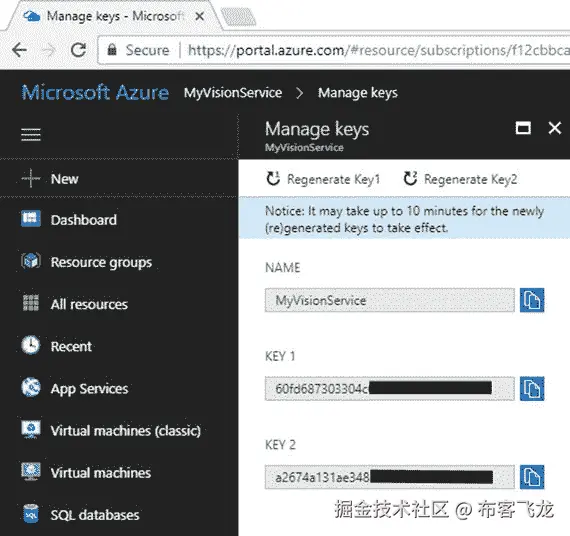This screenshot has width=570, height=536.
Task: Click the Regenerate Key1 refresh icon
Action: (273, 179)
